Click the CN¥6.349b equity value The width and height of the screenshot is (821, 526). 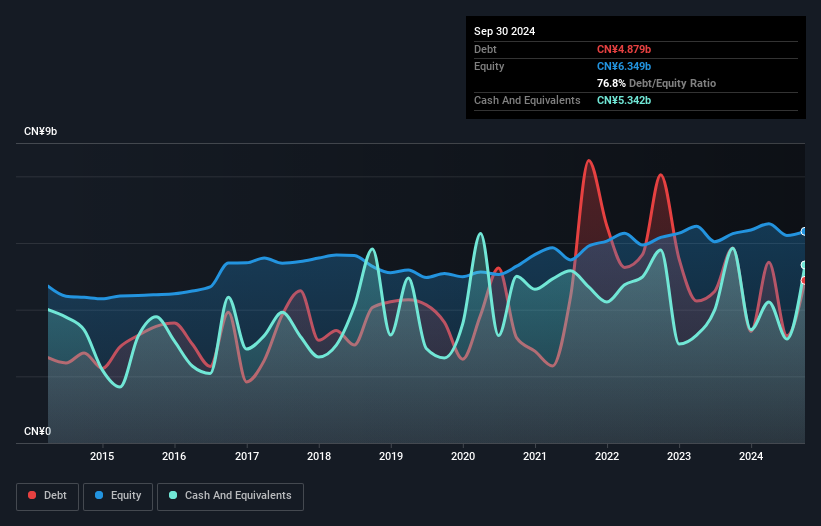[x=624, y=66]
